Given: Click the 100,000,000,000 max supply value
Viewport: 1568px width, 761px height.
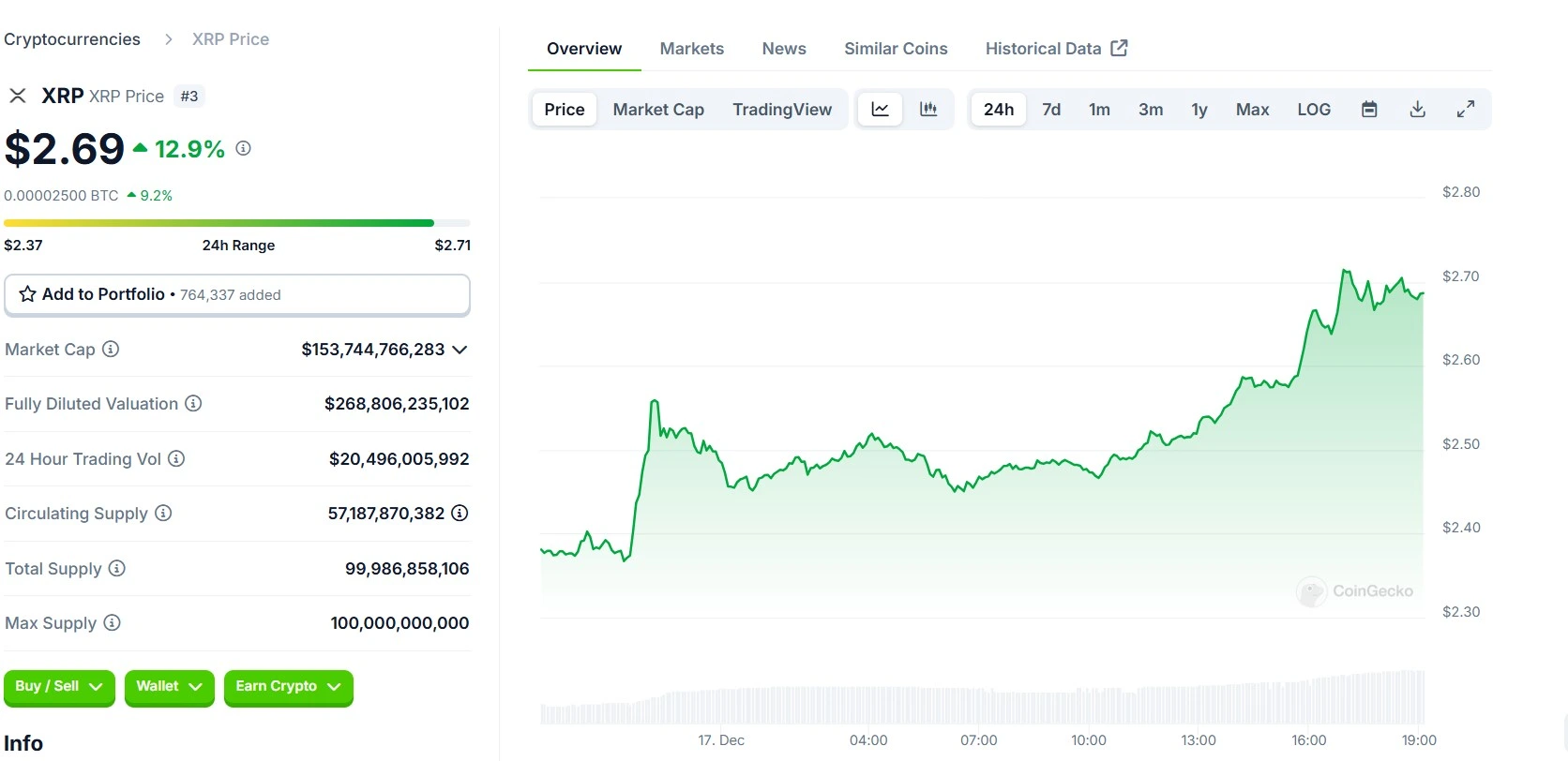Looking at the screenshot, I should pyautogui.click(x=400, y=623).
